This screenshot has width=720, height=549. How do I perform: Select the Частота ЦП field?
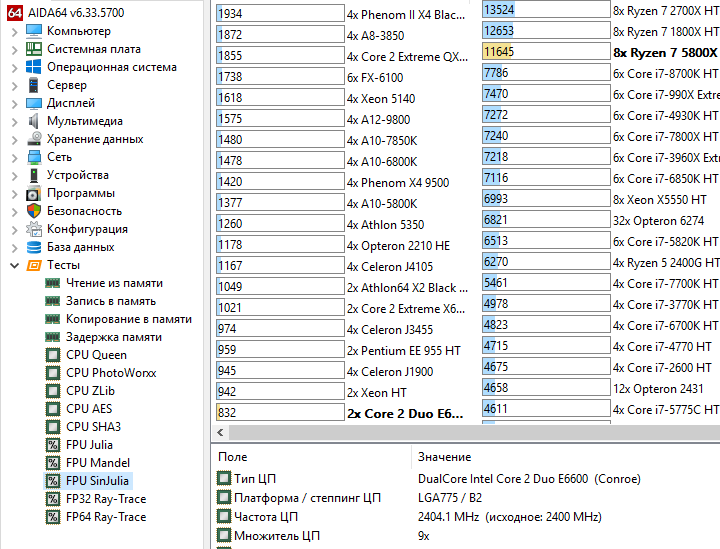[266, 516]
